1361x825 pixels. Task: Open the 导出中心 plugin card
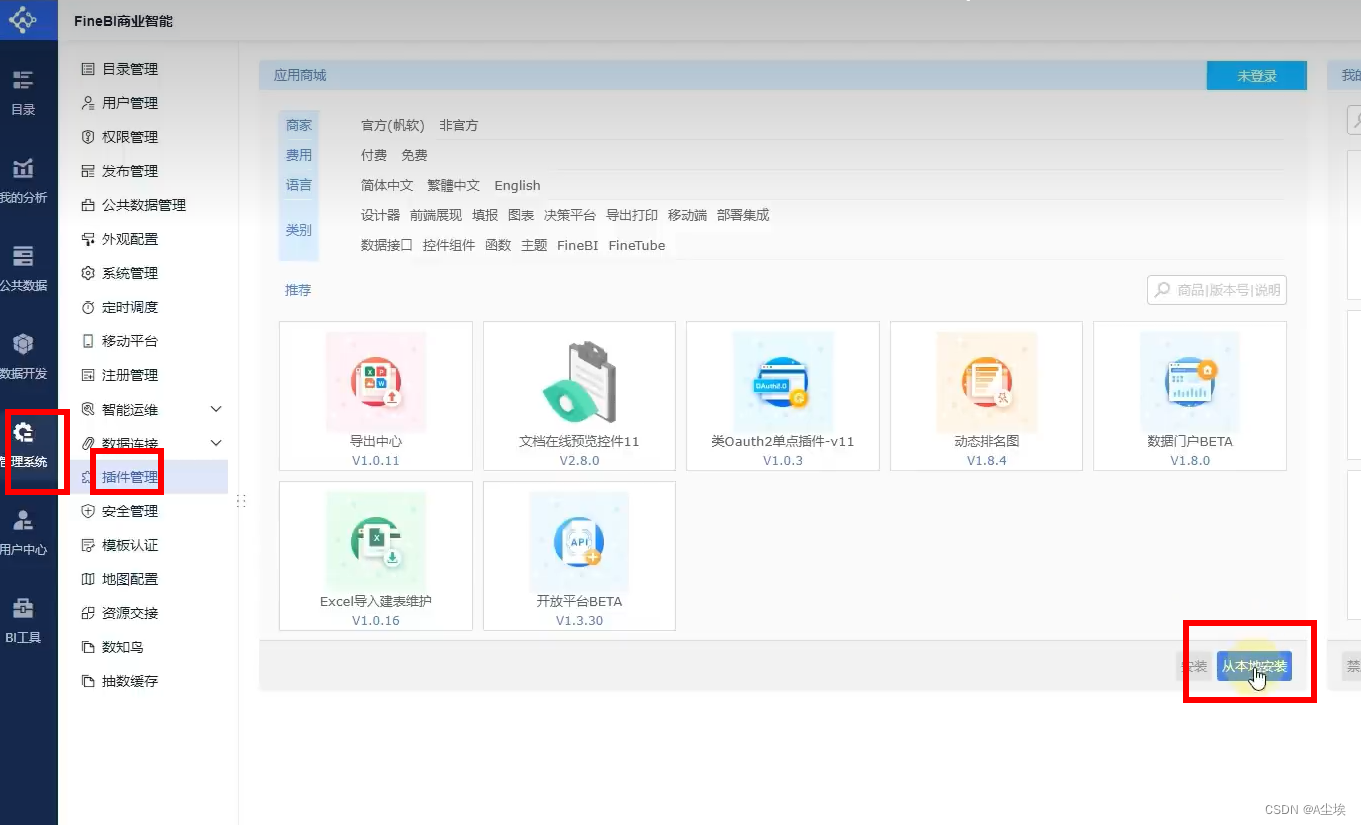[376, 396]
